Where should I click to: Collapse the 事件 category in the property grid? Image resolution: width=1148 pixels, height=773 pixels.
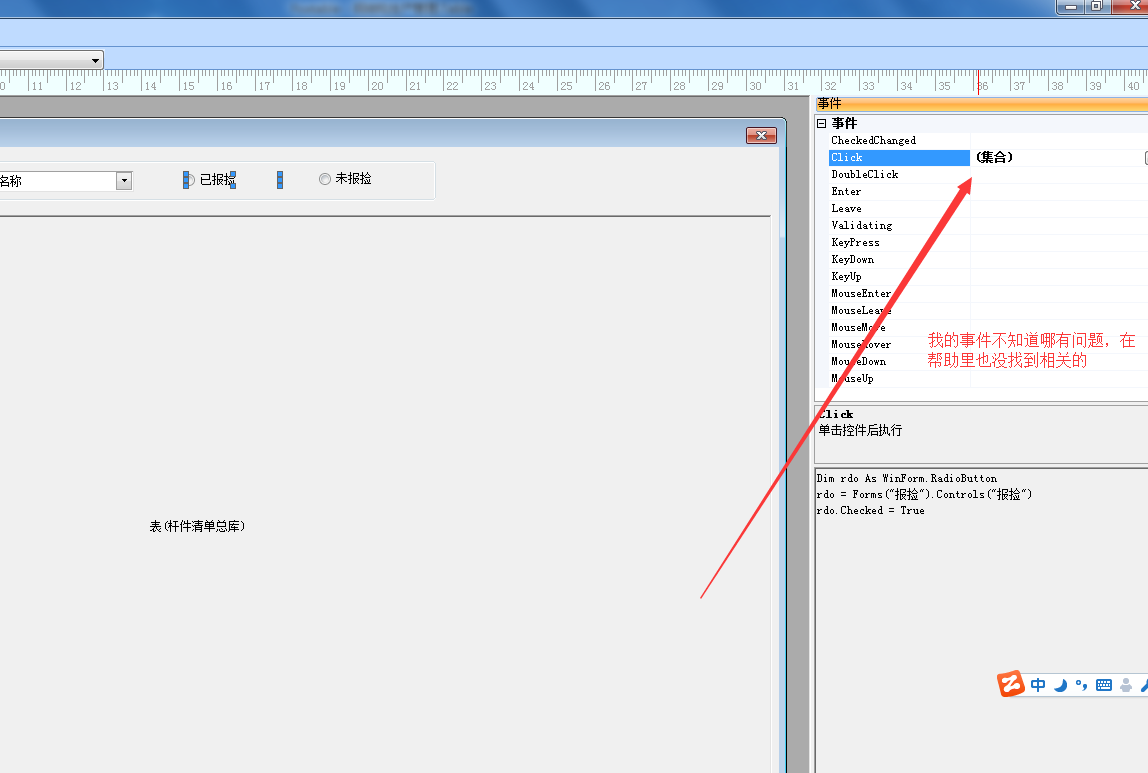click(822, 123)
